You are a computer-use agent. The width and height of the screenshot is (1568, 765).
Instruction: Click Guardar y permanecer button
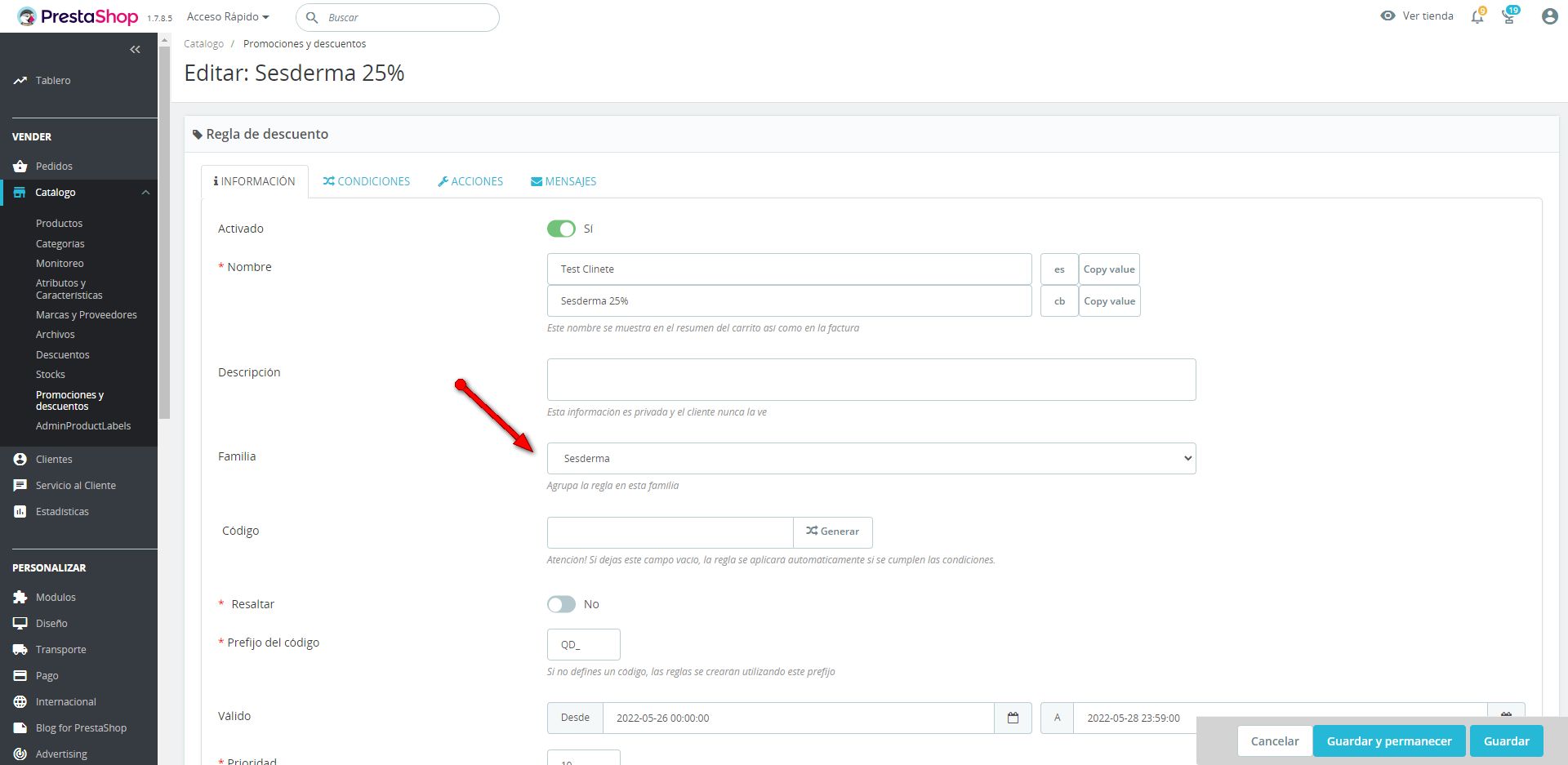[x=1389, y=741]
